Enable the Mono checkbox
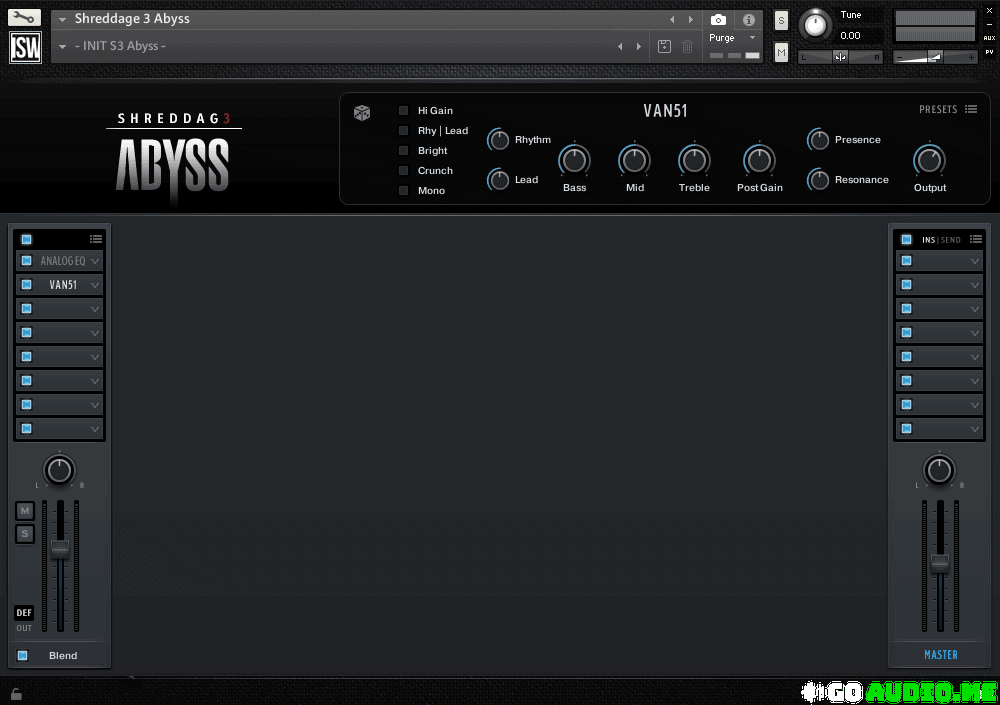Image resolution: width=1000 pixels, height=705 pixels. [x=404, y=191]
